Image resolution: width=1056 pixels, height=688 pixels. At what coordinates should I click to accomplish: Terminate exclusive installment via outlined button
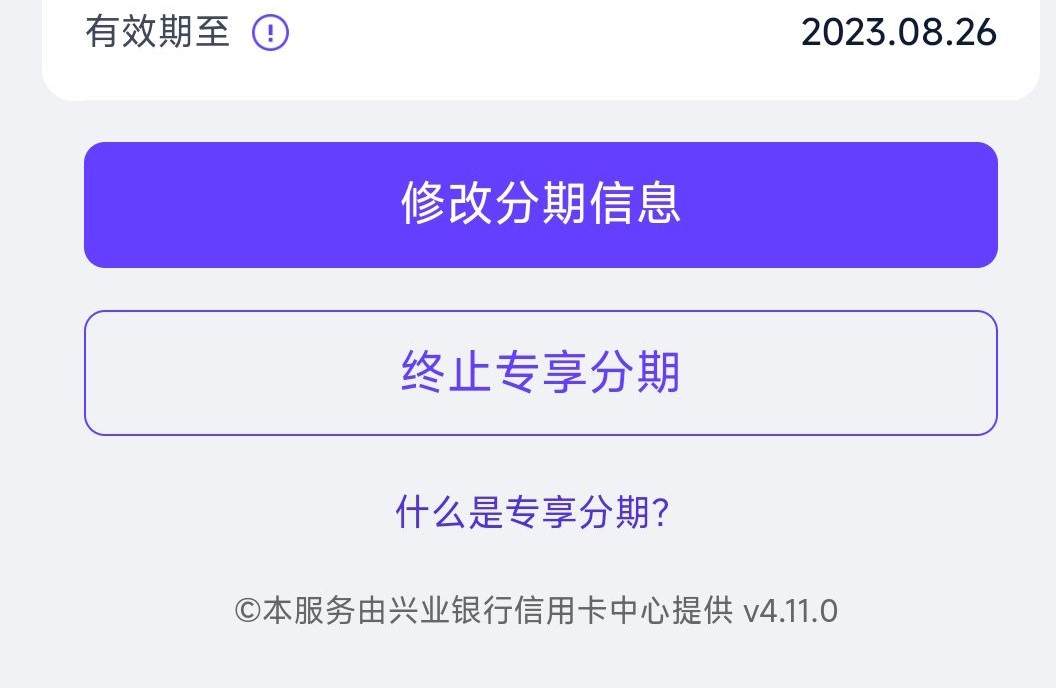[541, 373]
